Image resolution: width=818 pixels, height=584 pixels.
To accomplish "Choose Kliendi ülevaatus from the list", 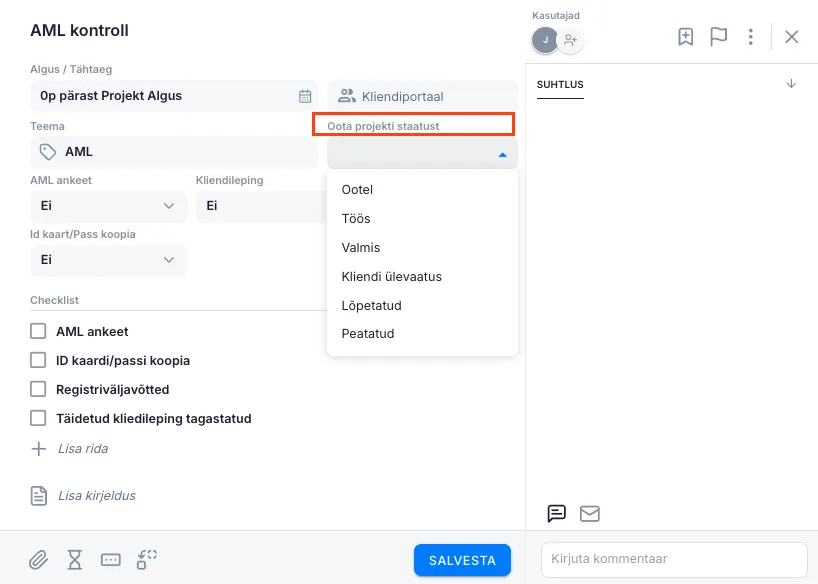I will [391, 276].
